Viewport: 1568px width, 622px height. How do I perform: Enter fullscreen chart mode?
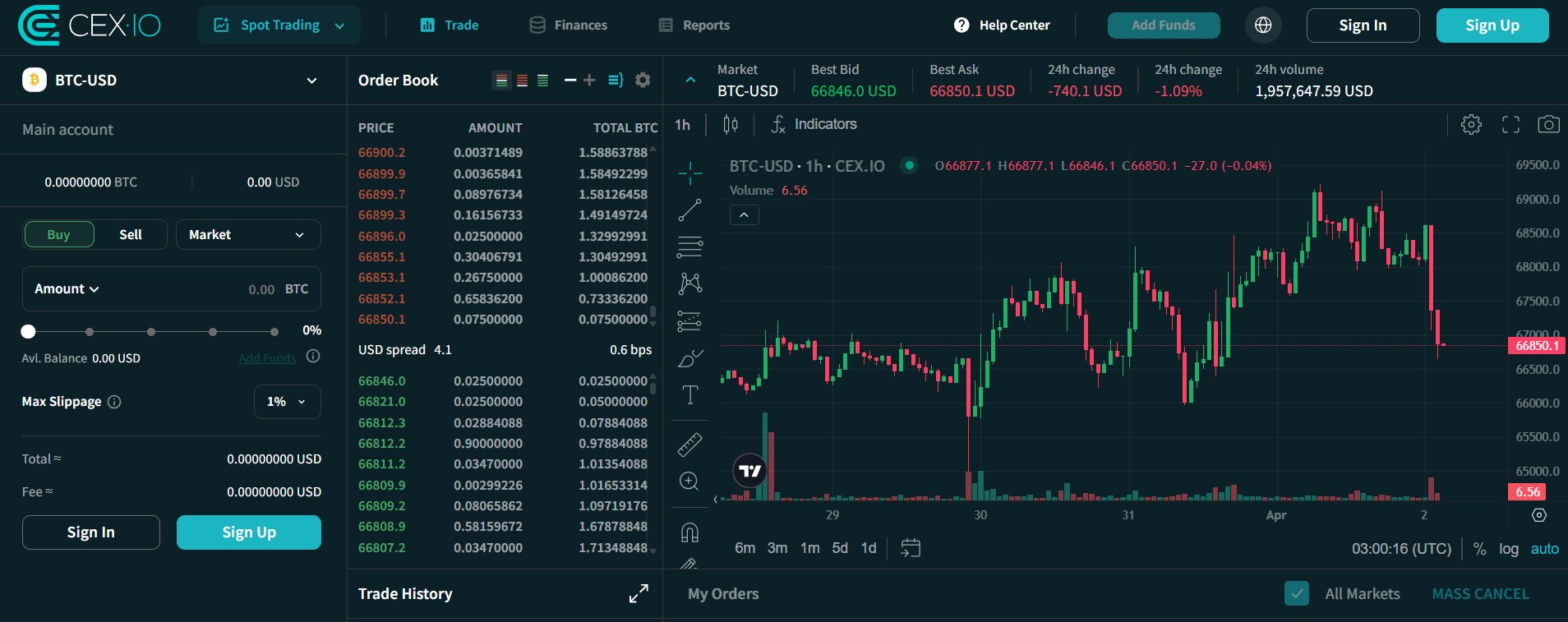pos(1510,124)
